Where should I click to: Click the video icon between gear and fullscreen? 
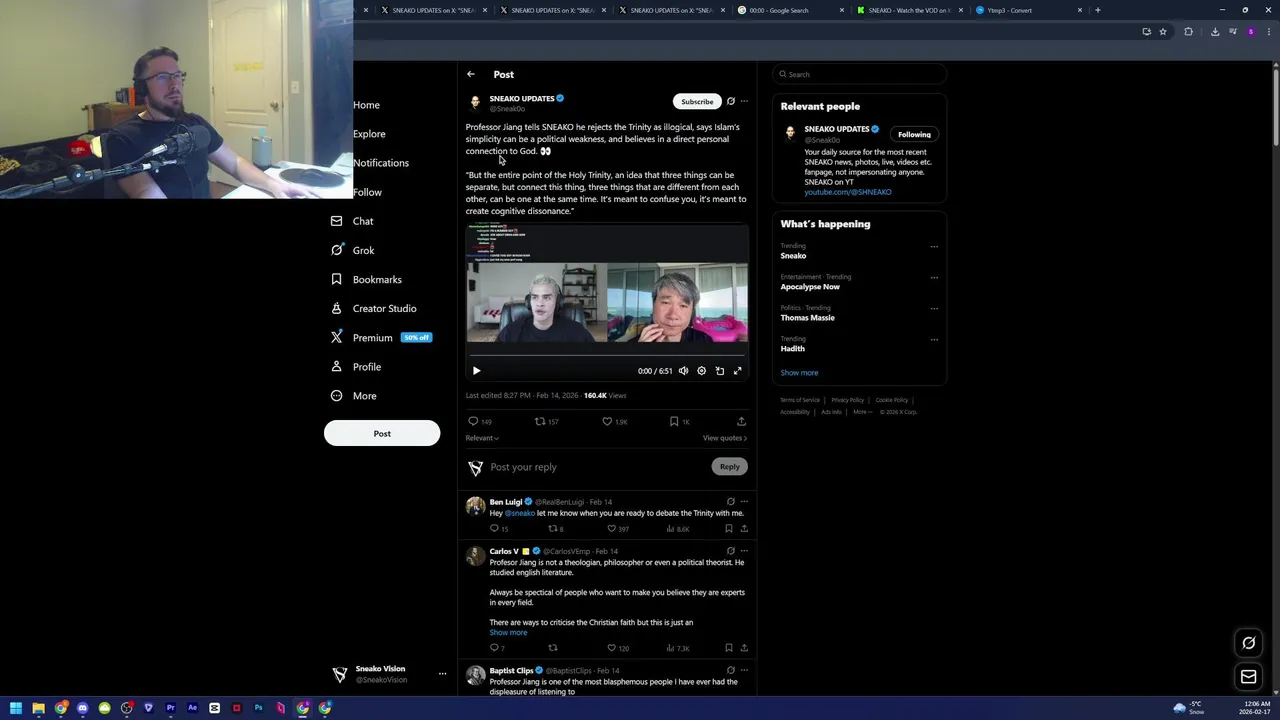click(719, 371)
